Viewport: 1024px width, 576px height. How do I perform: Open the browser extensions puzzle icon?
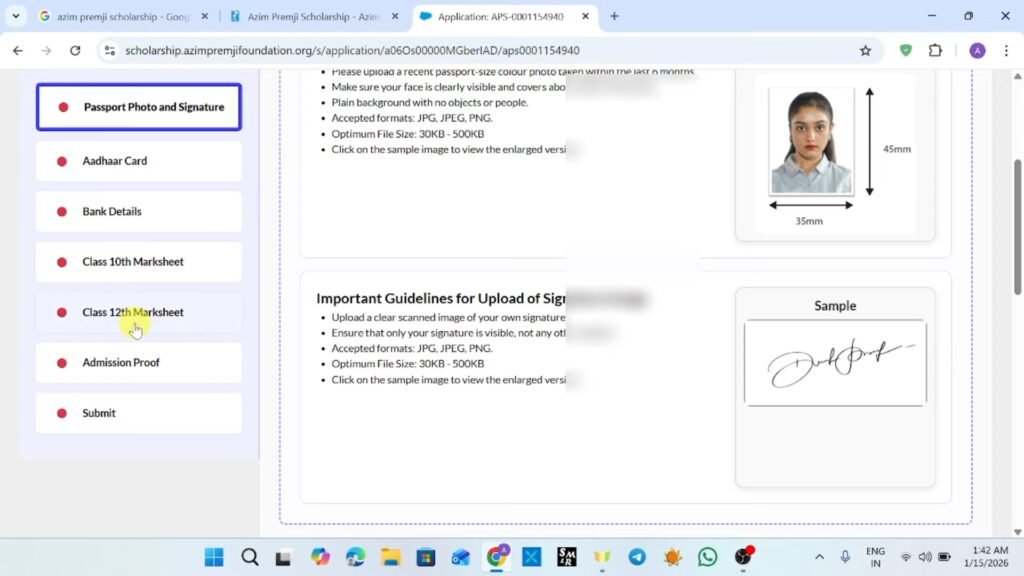click(x=934, y=50)
